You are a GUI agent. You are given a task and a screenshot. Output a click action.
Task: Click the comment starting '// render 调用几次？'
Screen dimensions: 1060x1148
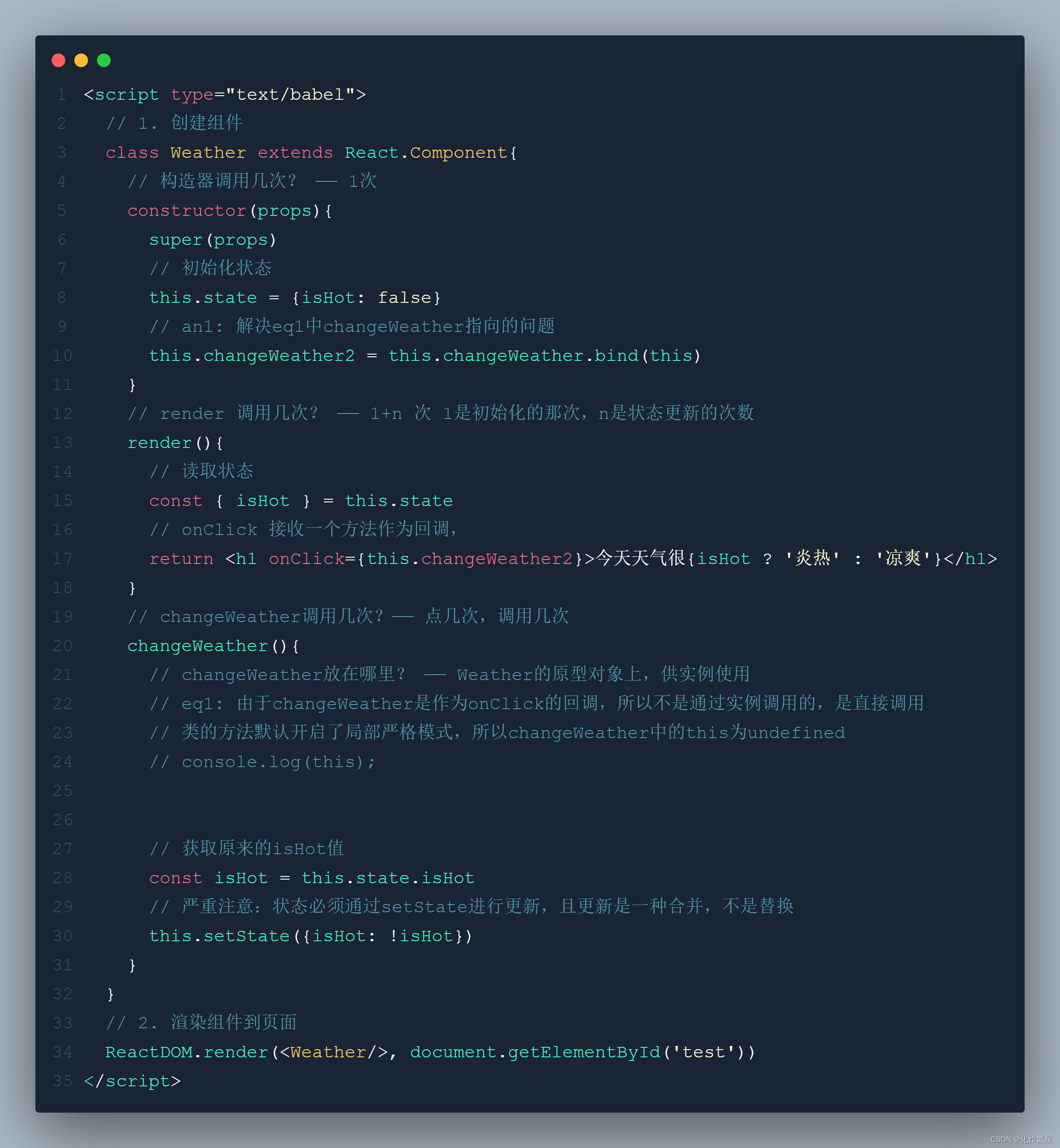click(441, 413)
